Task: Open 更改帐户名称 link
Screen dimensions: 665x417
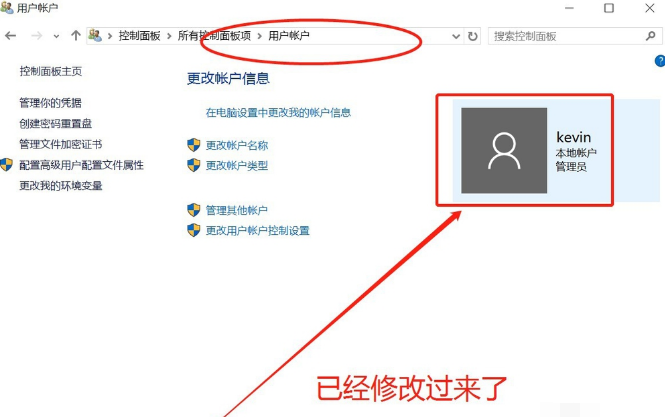Action: (236, 145)
